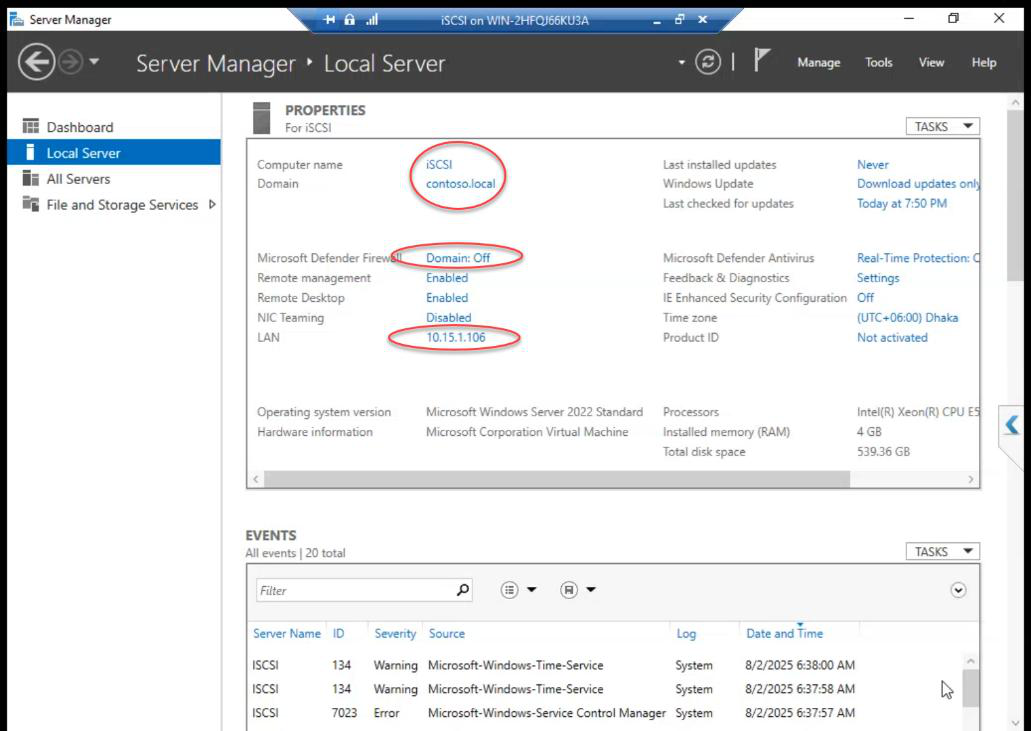1031x731 pixels.
Task: Sort events by Severity column
Action: click(395, 633)
